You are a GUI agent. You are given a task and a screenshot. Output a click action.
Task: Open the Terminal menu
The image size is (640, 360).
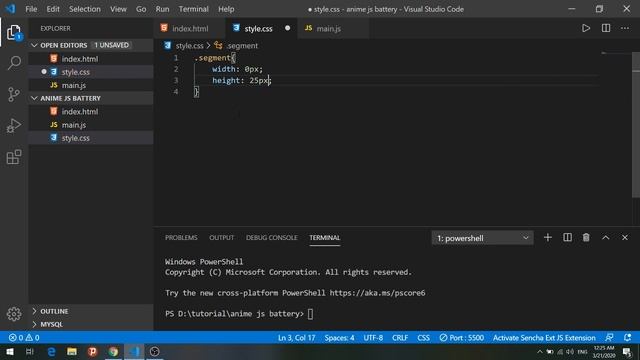193,9
